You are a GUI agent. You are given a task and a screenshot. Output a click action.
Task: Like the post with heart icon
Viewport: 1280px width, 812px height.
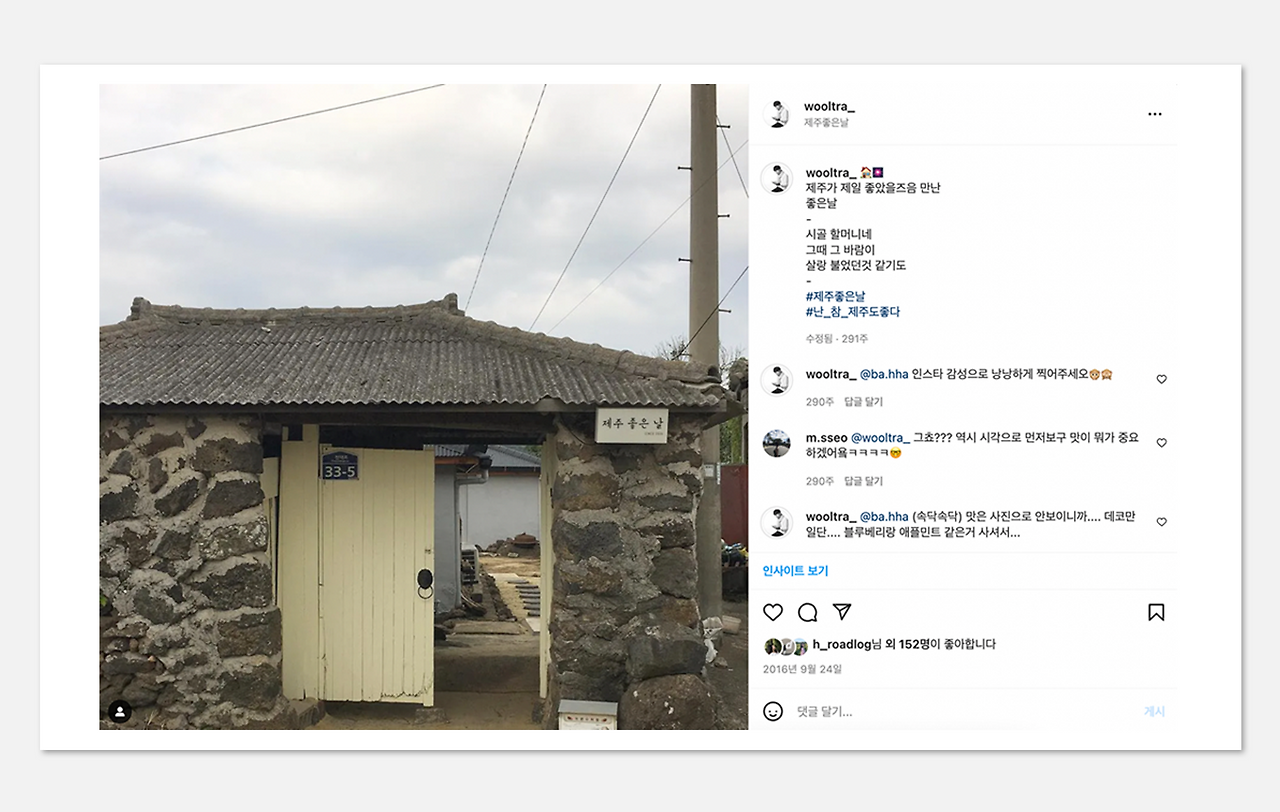[x=773, y=612]
